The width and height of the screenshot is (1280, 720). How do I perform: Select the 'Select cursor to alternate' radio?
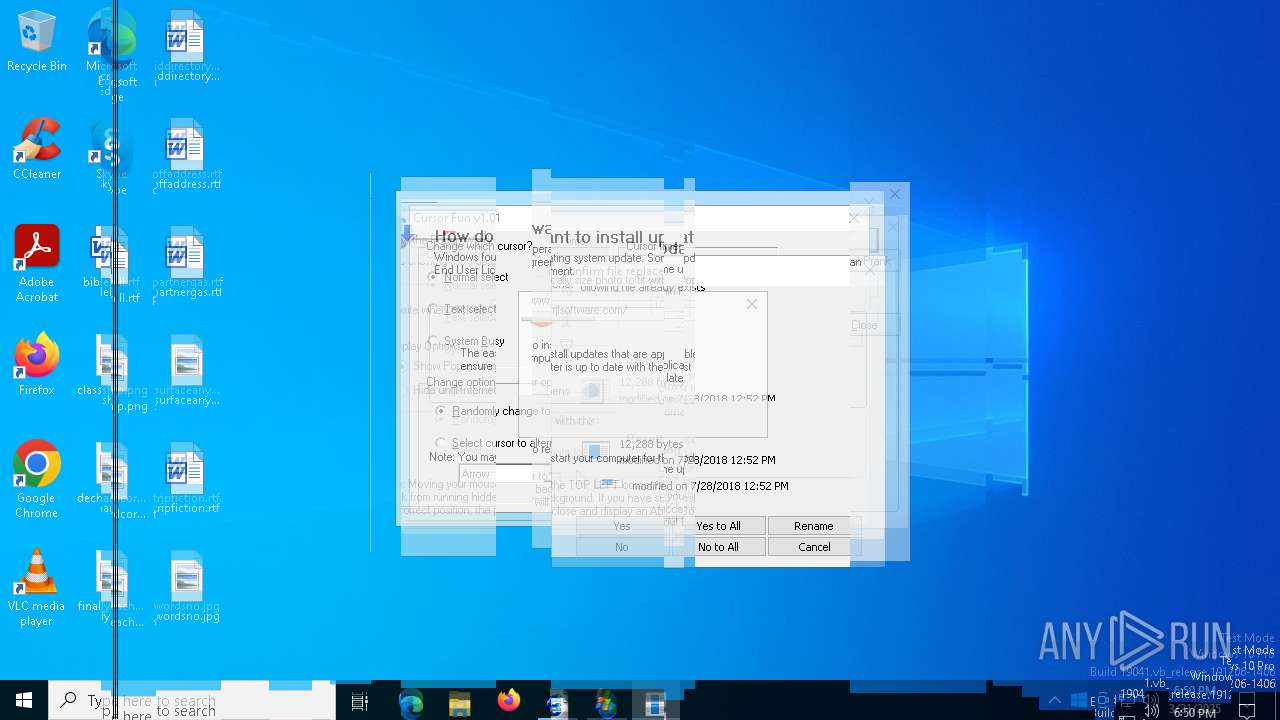pyautogui.click(x=492, y=443)
